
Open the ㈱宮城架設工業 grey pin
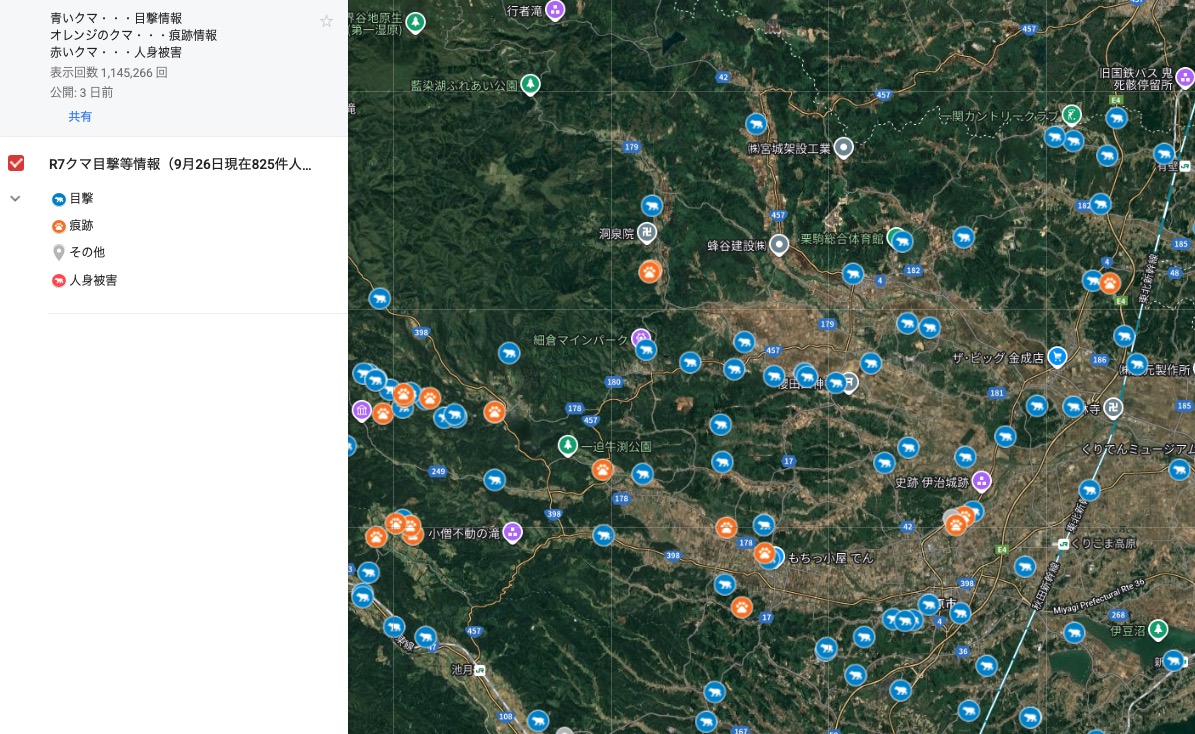(x=844, y=148)
